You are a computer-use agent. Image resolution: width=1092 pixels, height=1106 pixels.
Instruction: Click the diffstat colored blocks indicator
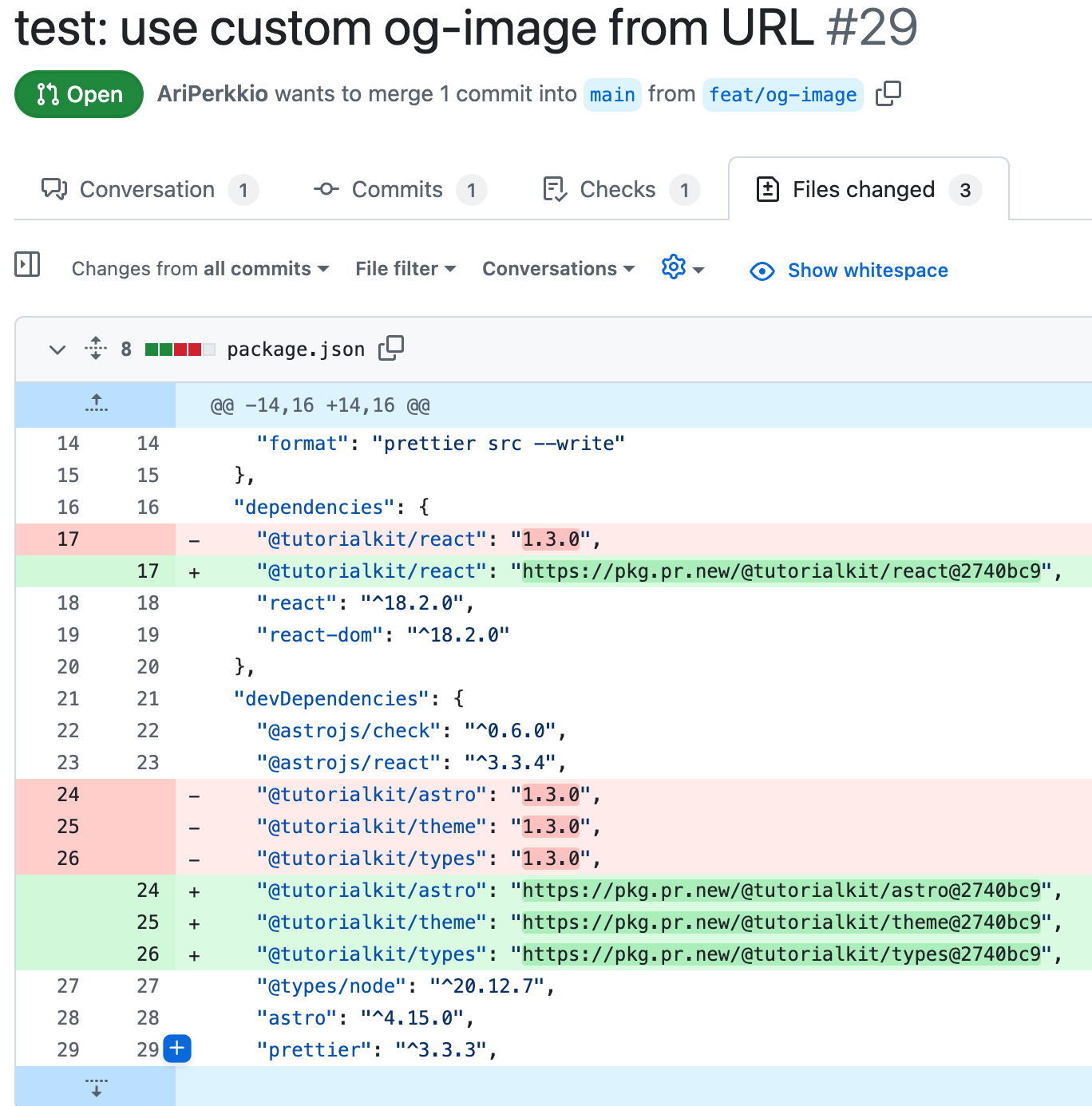[180, 350]
